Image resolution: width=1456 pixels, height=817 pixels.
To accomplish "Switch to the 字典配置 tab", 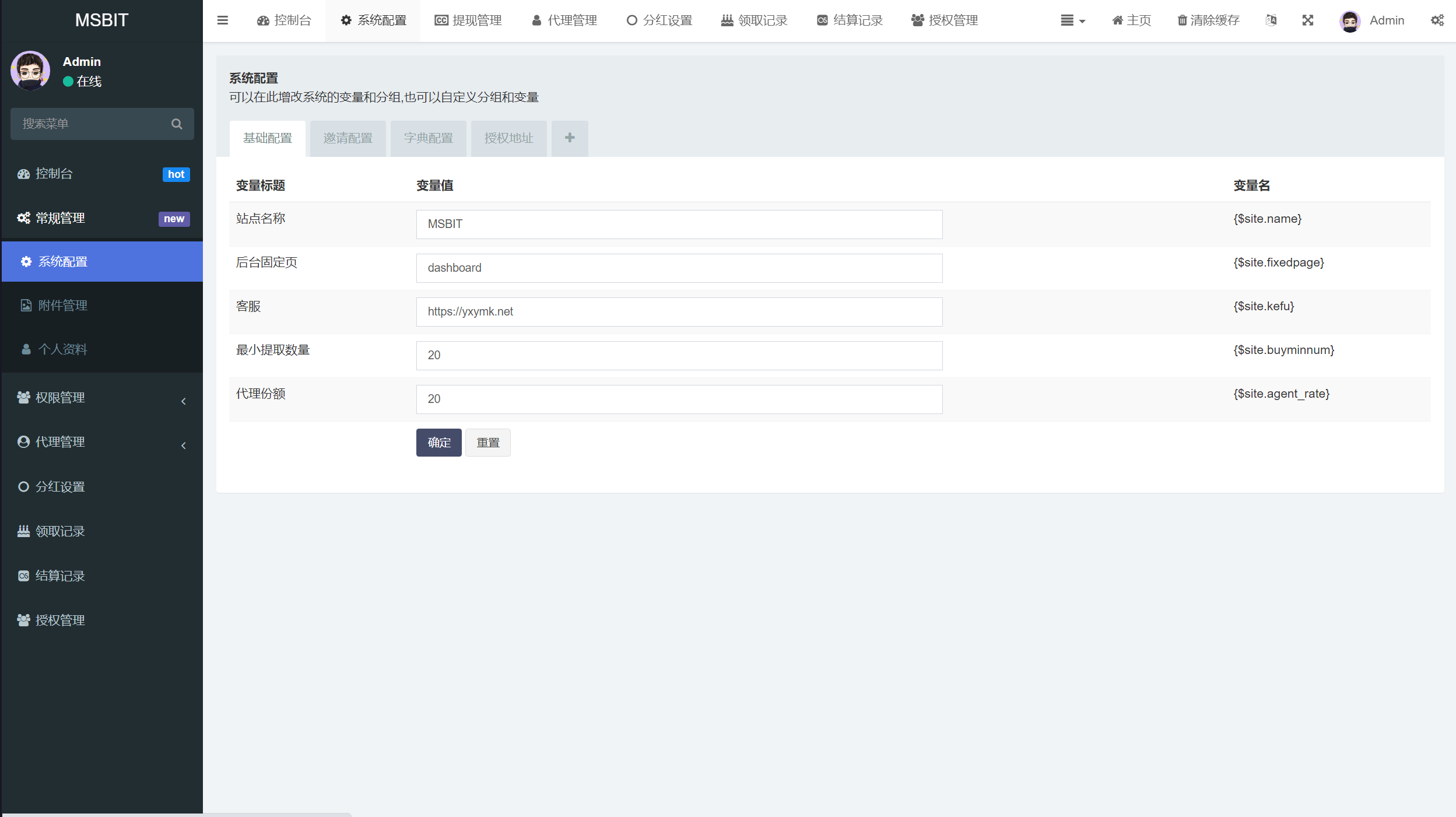I will (428, 138).
